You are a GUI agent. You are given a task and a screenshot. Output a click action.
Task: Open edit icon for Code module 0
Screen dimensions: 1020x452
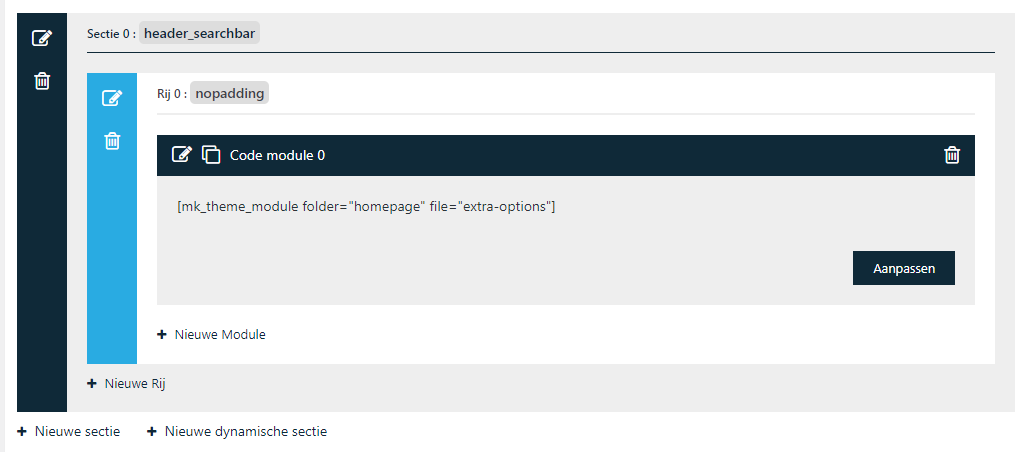click(181, 155)
